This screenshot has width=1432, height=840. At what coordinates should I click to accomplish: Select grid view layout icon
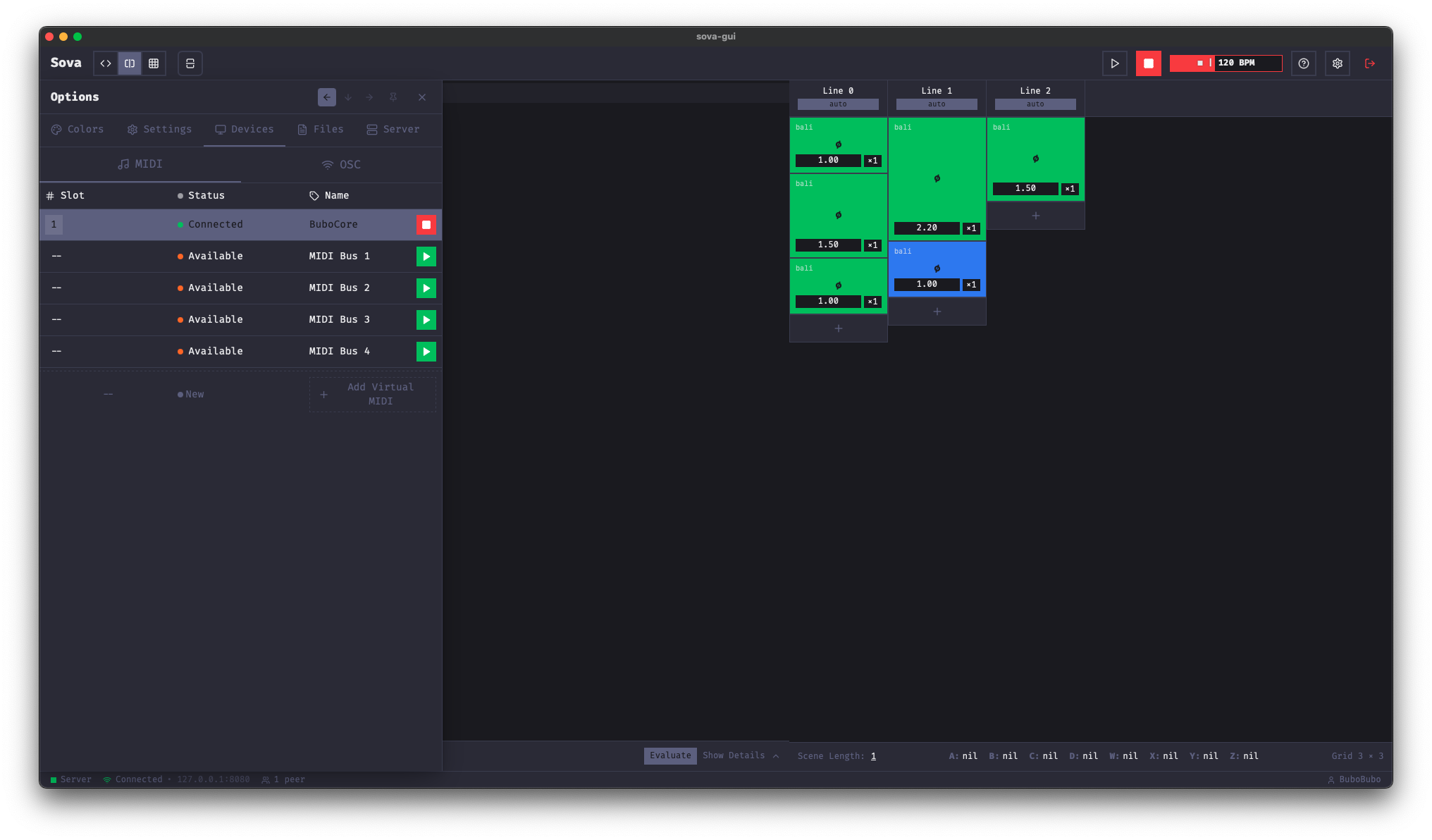coord(154,63)
